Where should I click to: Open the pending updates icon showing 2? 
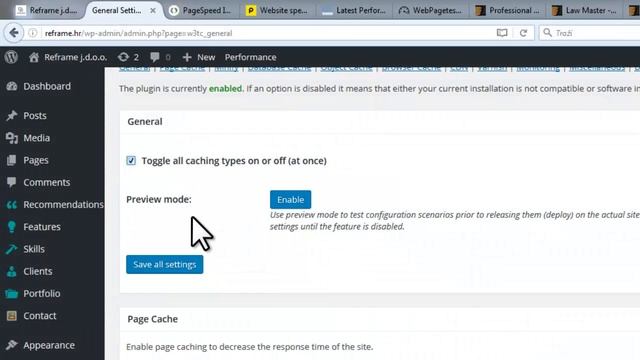coord(123,58)
